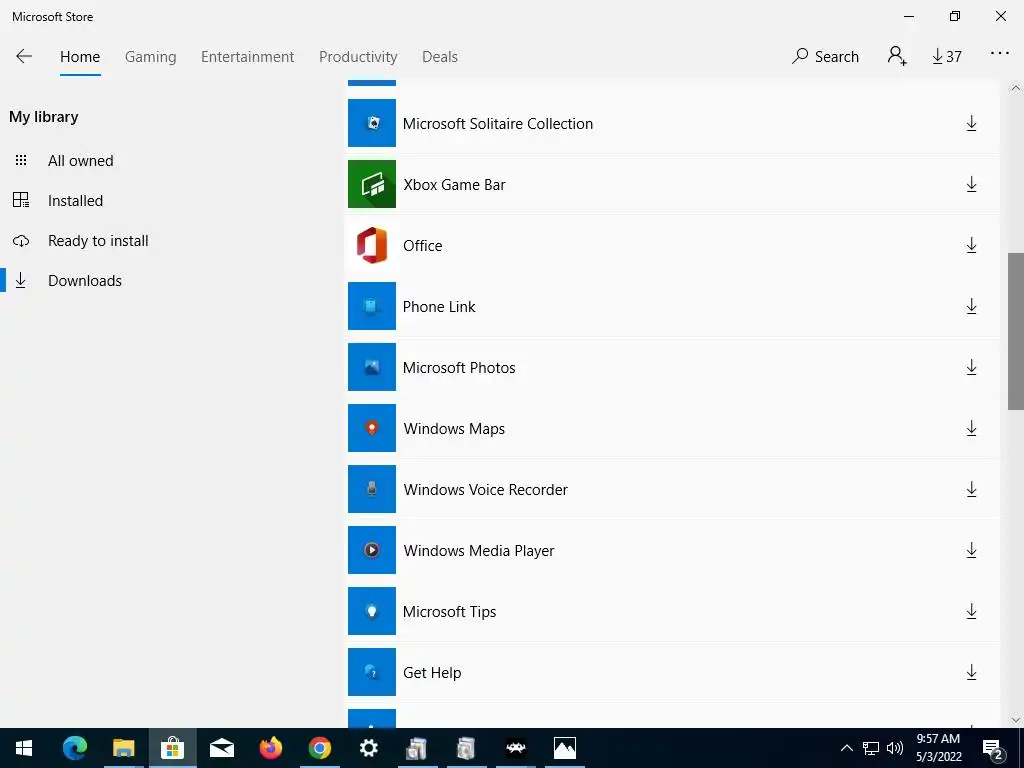Go back using the back arrow
Screen dimensions: 1024x768
pos(24,56)
